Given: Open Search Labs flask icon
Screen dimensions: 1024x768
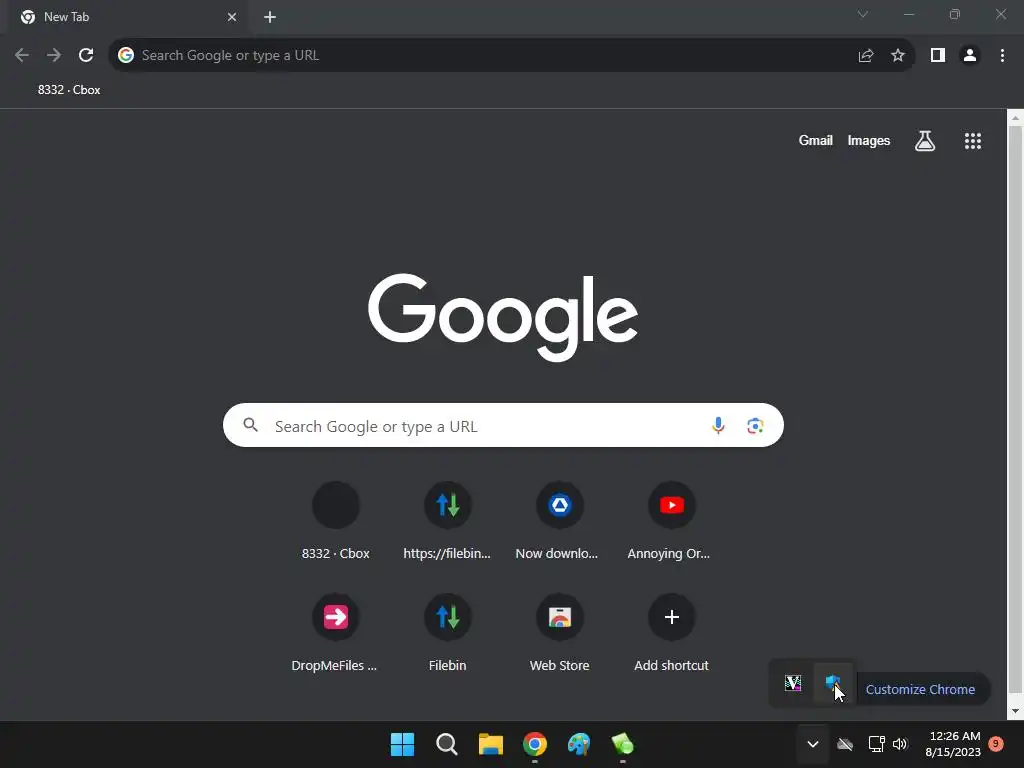Looking at the screenshot, I should coord(925,140).
